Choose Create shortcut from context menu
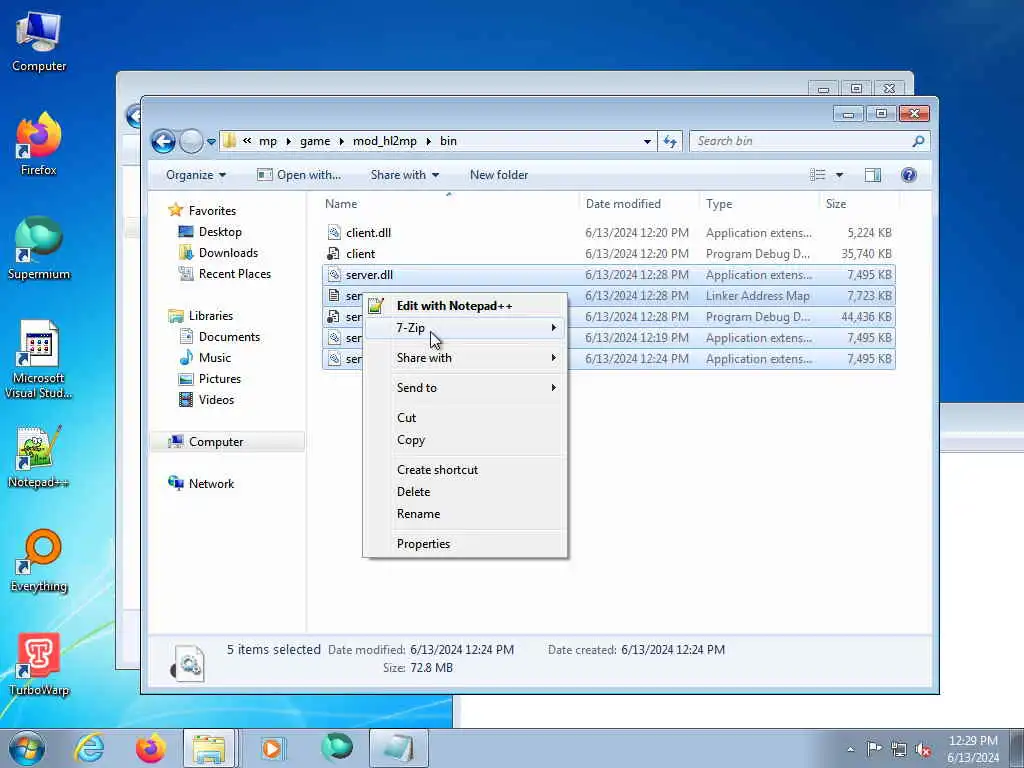Screen dimensions: 1024x768 click(465, 470)
